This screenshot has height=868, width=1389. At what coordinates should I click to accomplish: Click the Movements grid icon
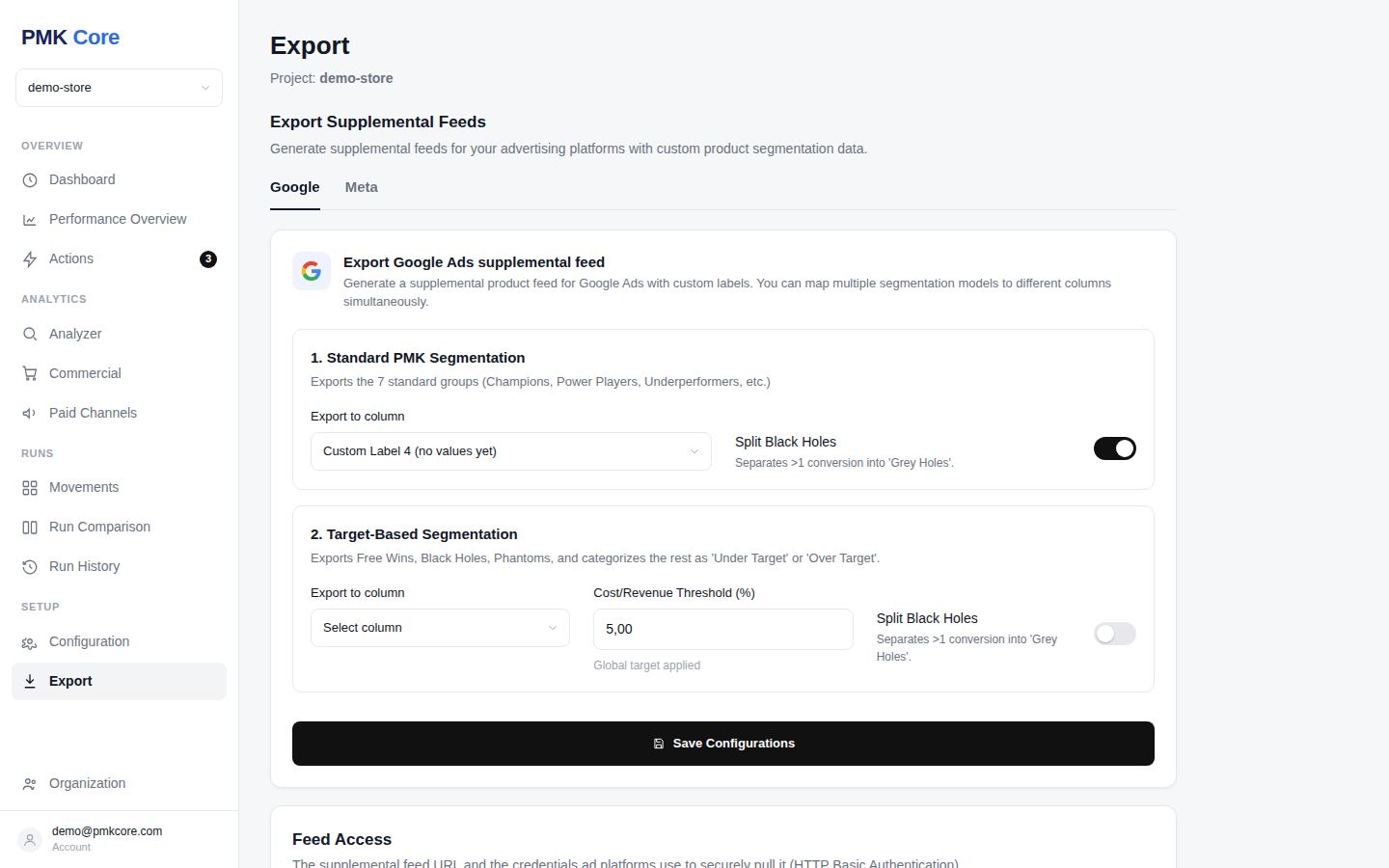30,488
